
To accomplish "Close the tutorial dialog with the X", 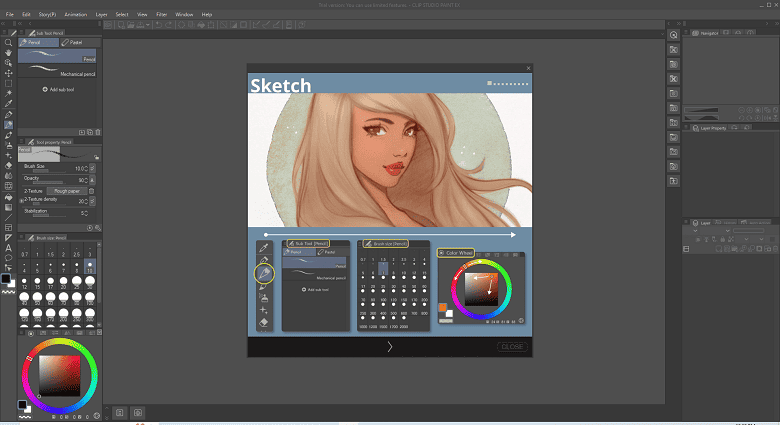I will click(x=528, y=68).
